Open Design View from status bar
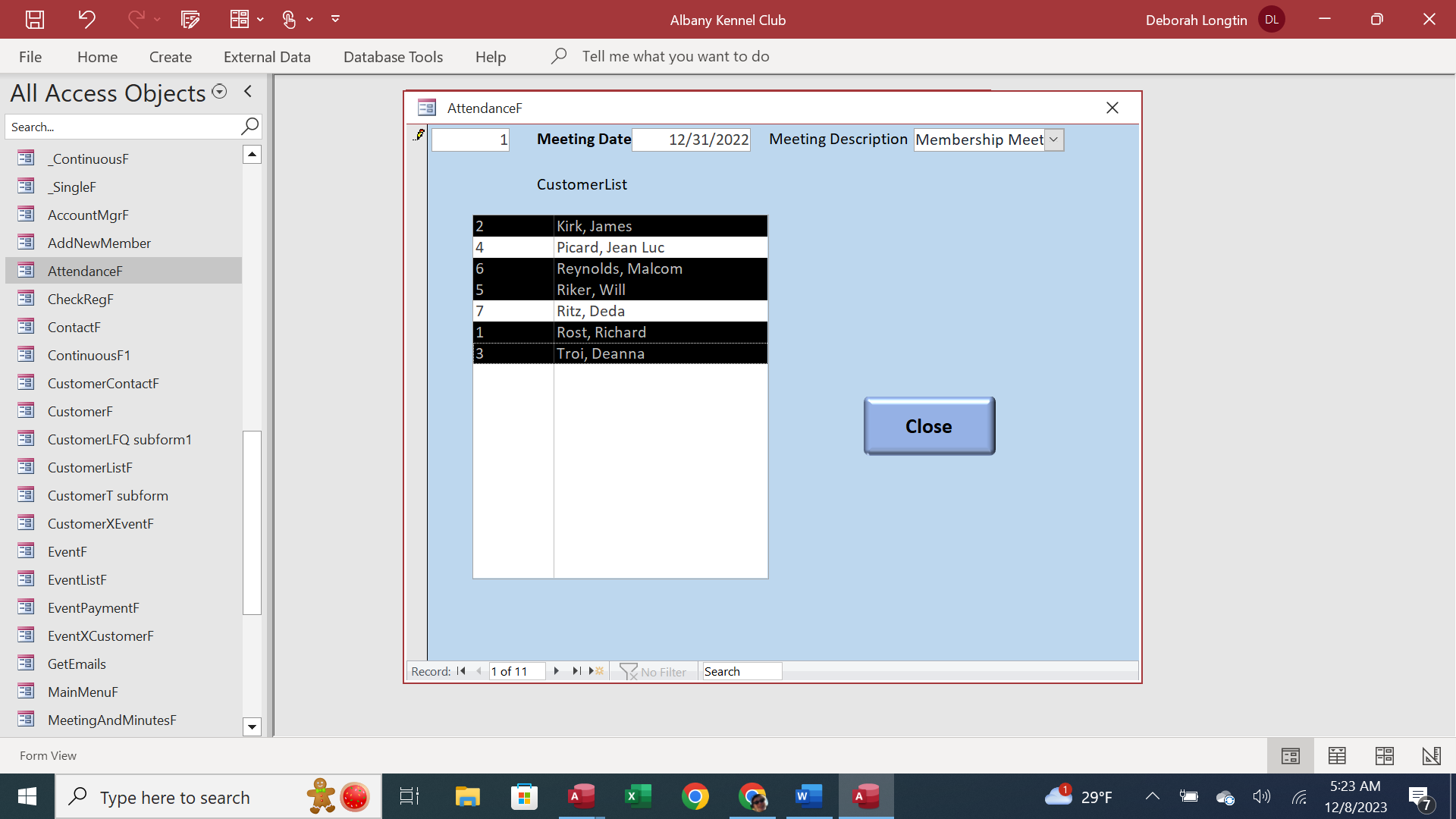This screenshot has height=819, width=1456. pos(1431,755)
